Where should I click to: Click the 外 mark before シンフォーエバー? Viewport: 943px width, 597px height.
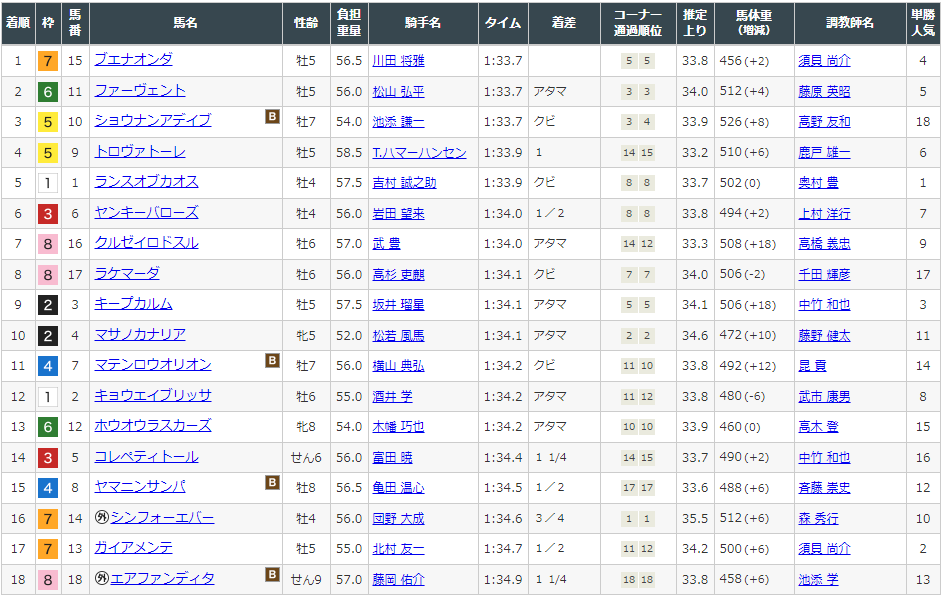pos(101,518)
